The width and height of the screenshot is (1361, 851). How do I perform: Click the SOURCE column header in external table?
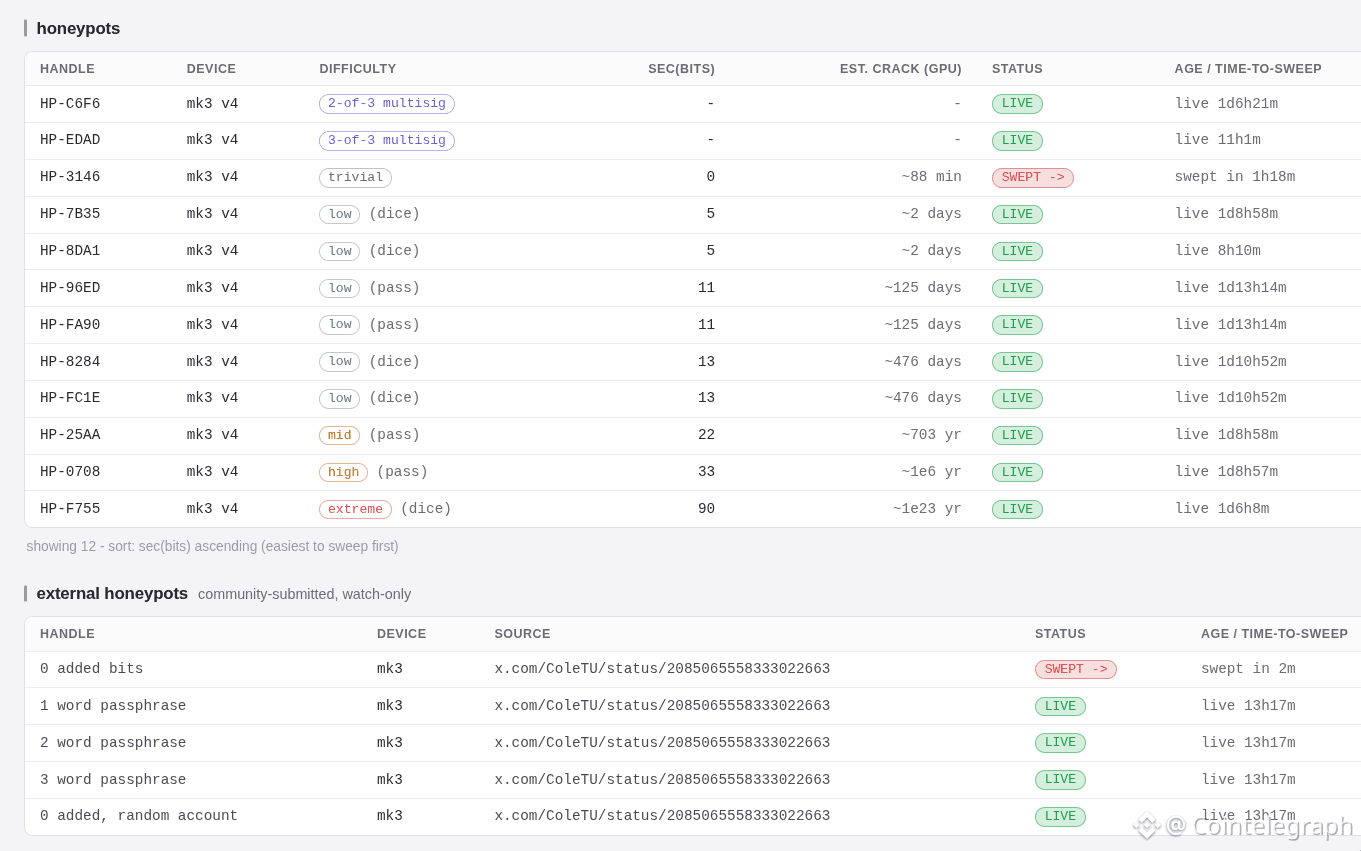point(522,634)
